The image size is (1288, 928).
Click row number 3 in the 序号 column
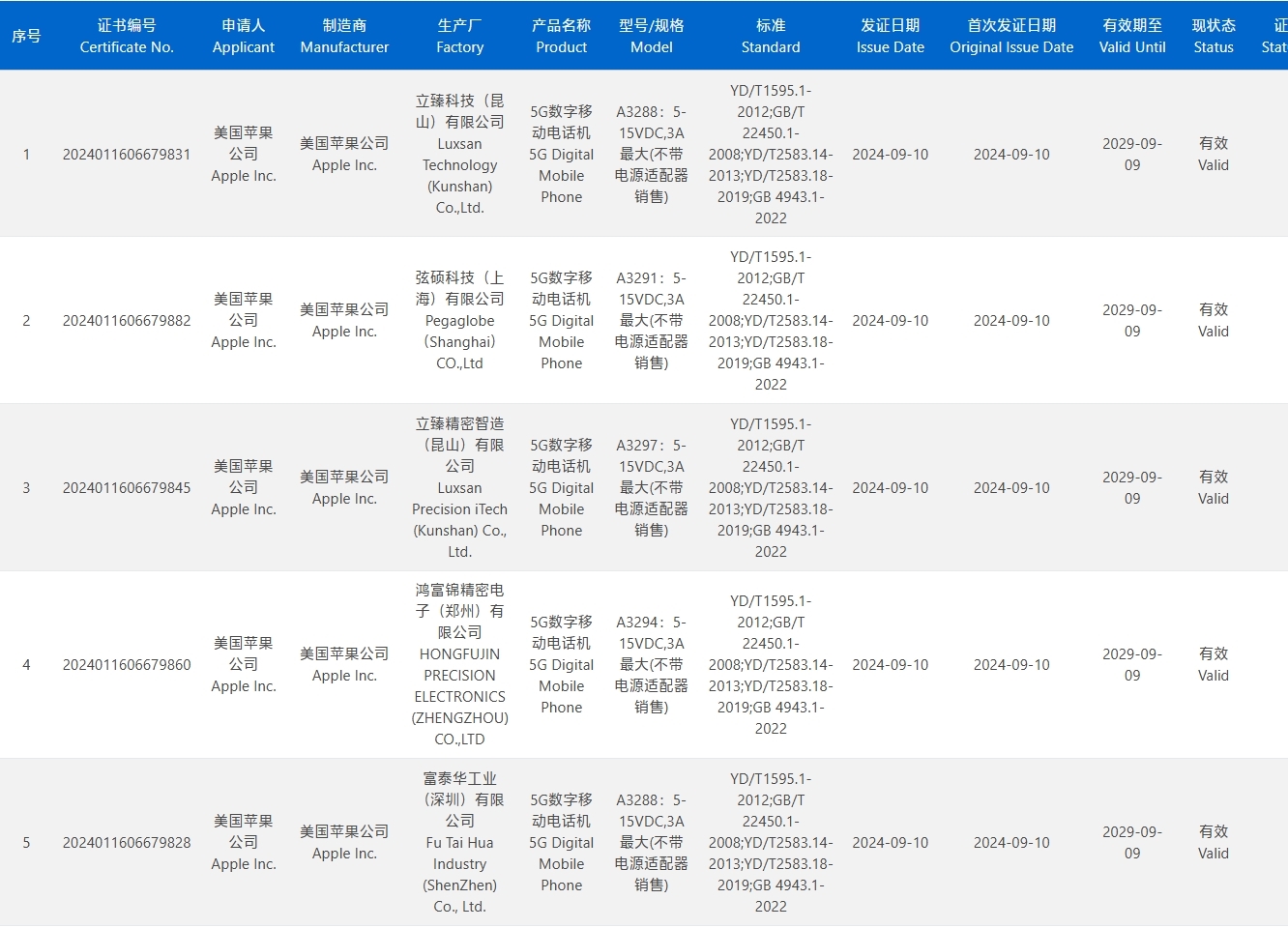click(x=26, y=488)
